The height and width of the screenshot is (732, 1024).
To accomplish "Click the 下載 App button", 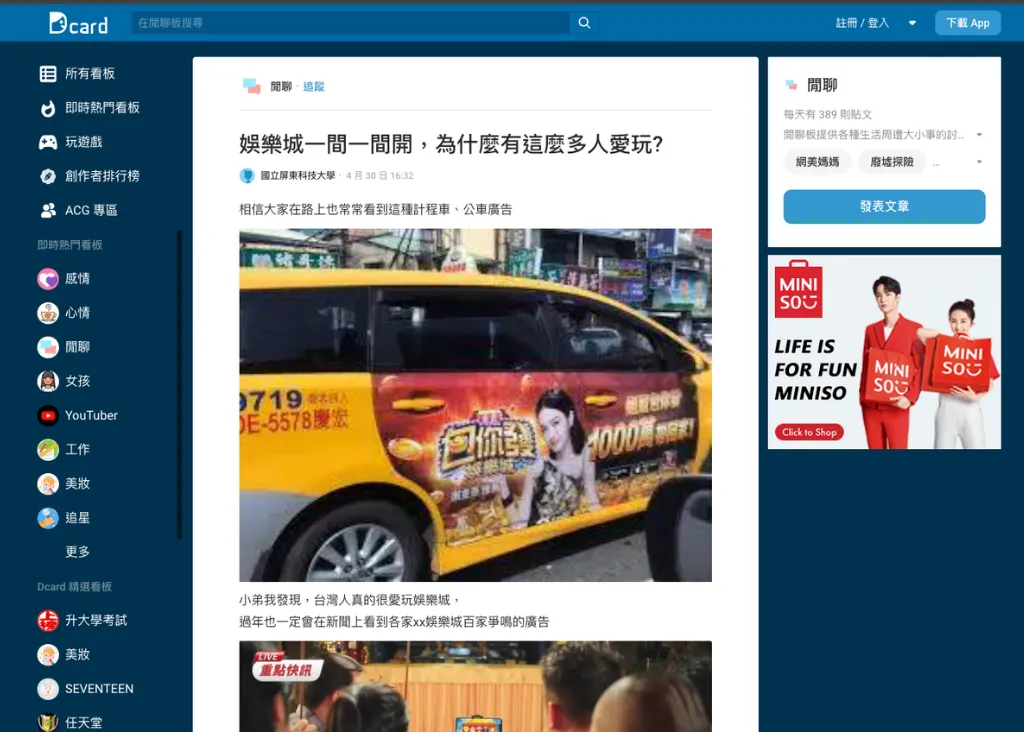I will 968,23.
